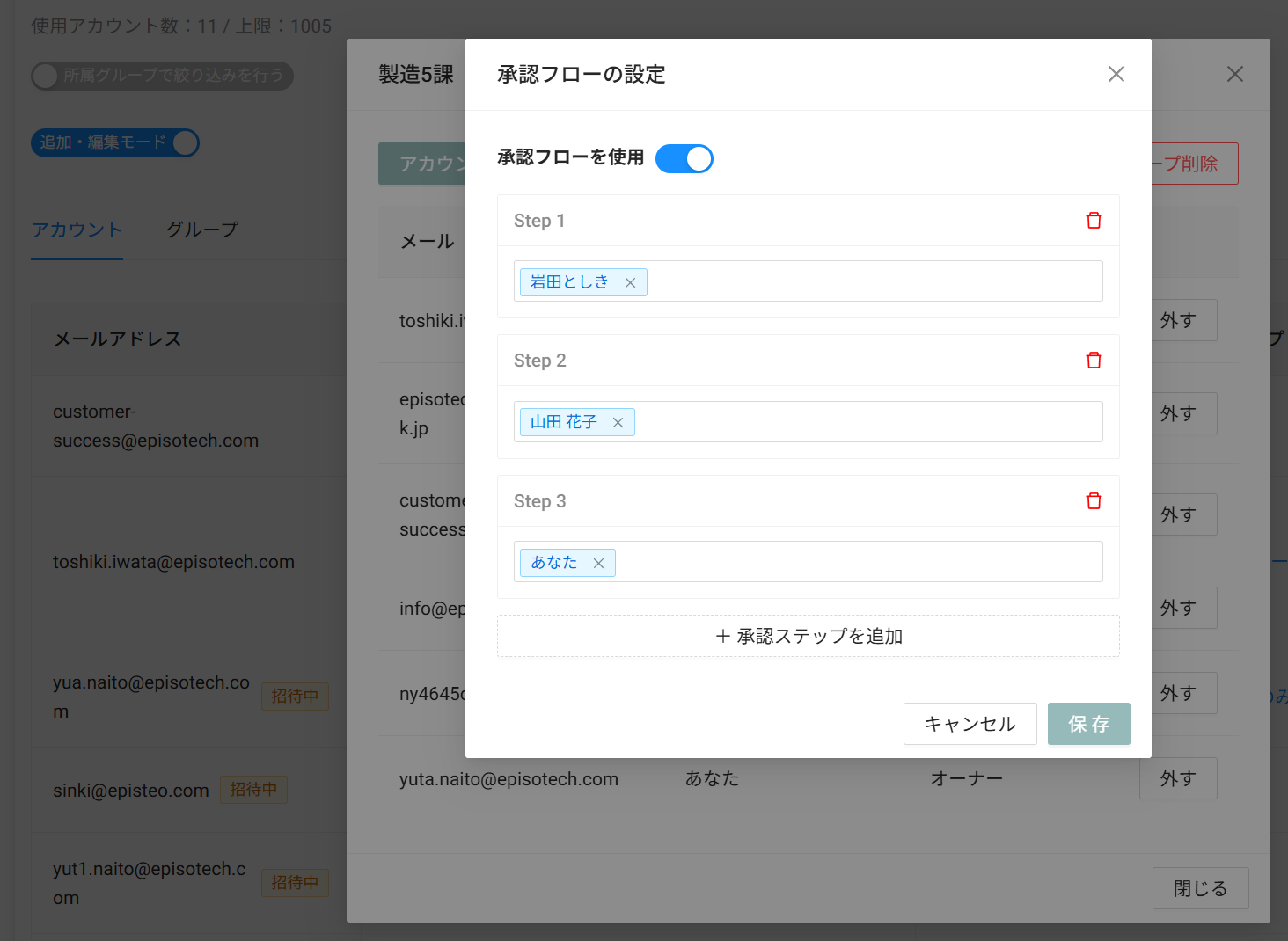This screenshot has height=941, width=1288.
Task: Click 承認ステップを追加 button
Action: [x=808, y=636]
